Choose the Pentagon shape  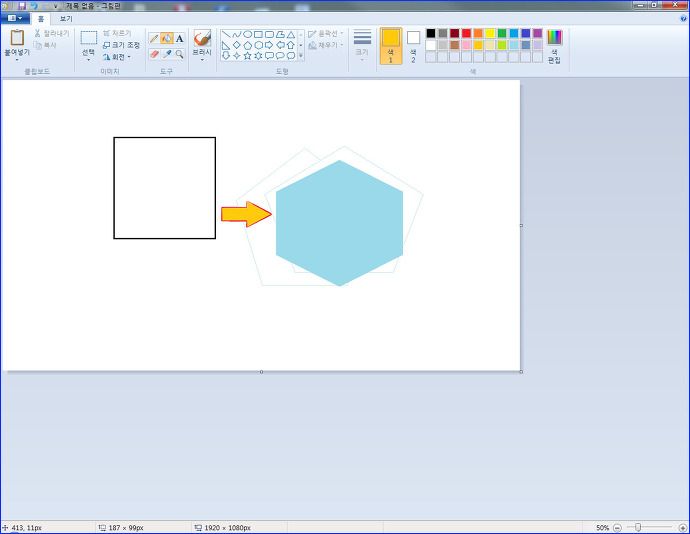(248, 45)
